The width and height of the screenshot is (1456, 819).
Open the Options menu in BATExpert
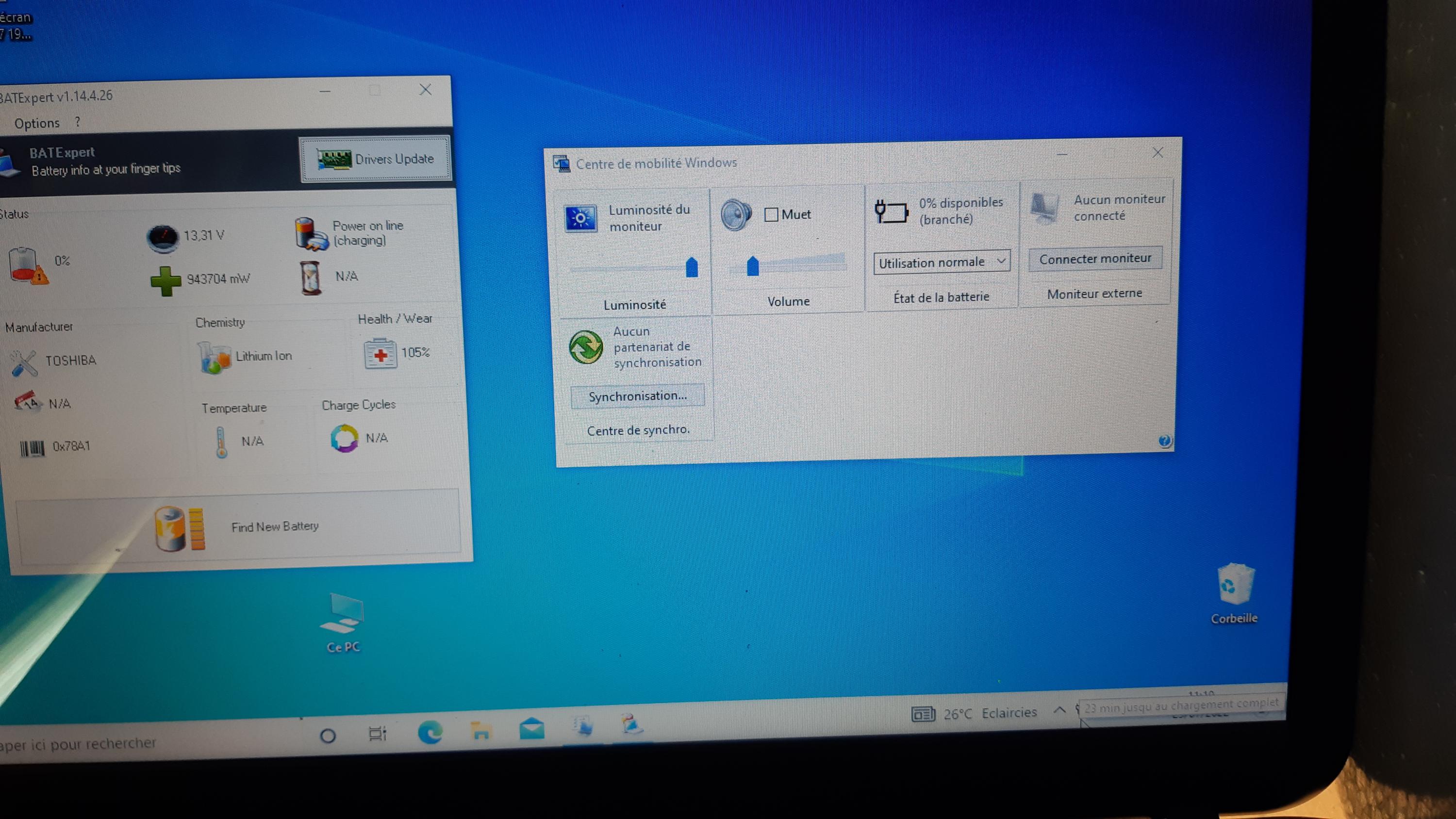click(x=37, y=123)
